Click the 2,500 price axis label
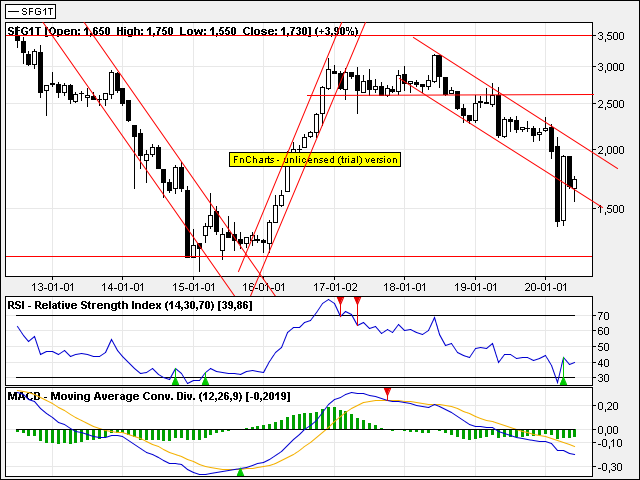Image resolution: width=640 pixels, height=480 pixels. [611, 104]
